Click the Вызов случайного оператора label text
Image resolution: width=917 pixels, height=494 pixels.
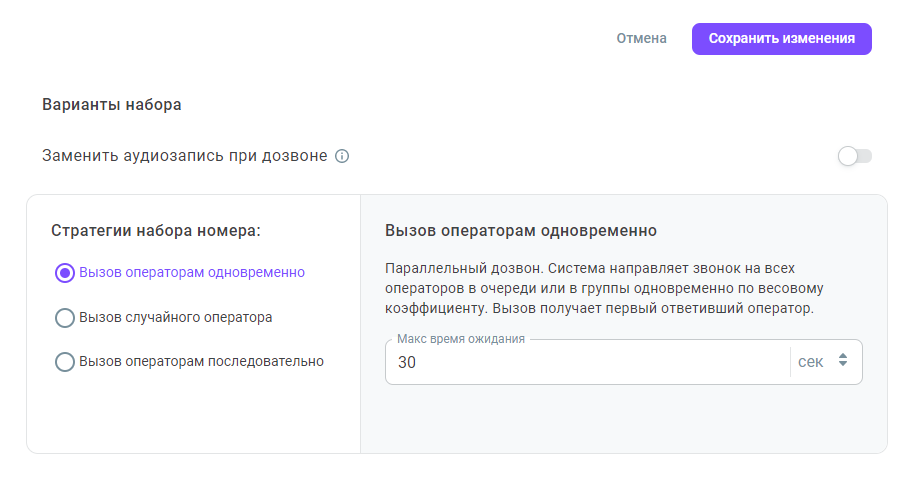pyautogui.click(x=175, y=317)
